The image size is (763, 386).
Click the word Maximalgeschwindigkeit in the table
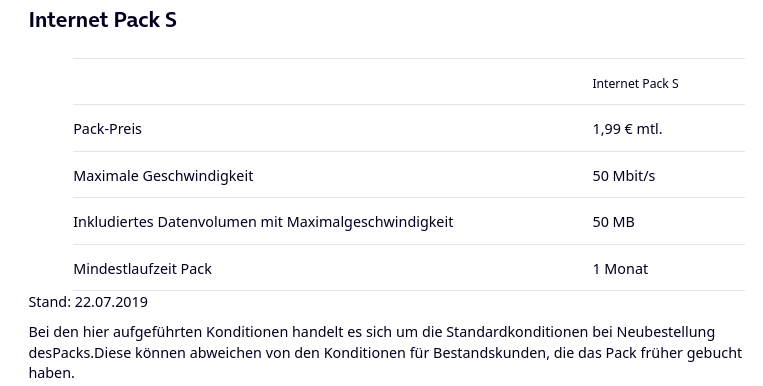click(x=370, y=222)
